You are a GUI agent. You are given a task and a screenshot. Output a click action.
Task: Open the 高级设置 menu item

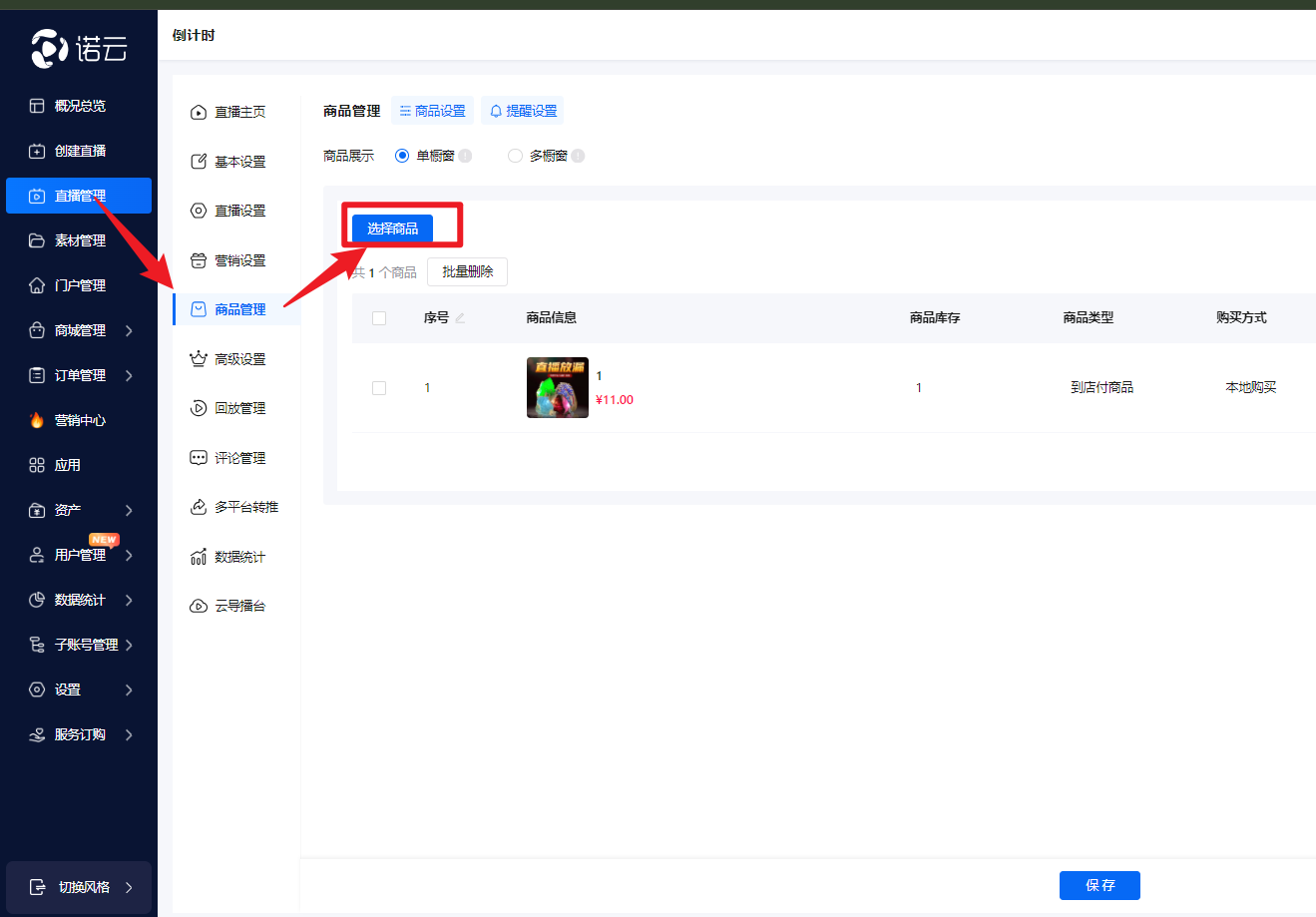(x=239, y=359)
